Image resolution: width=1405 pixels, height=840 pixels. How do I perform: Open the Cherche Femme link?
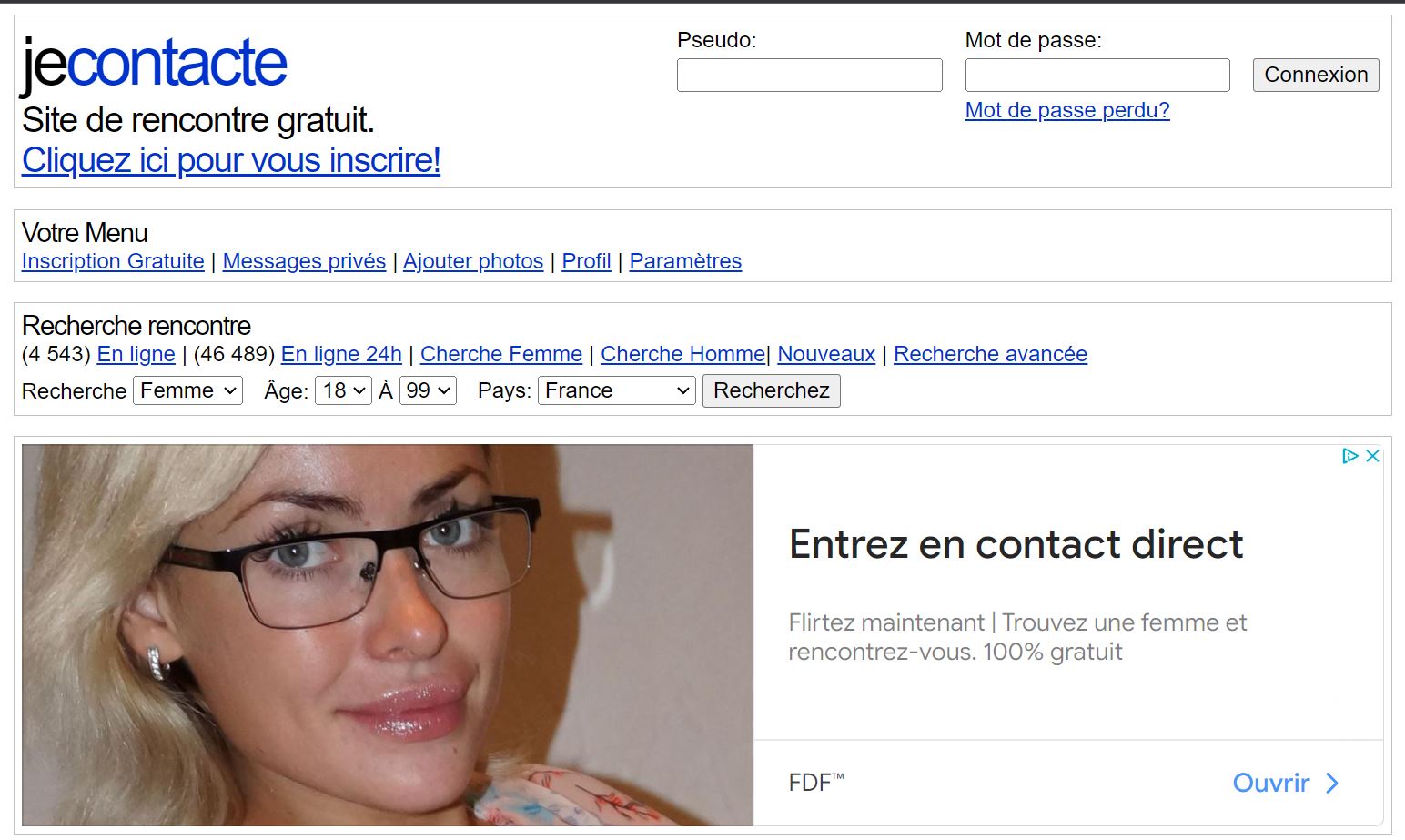[x=501, y=354]
